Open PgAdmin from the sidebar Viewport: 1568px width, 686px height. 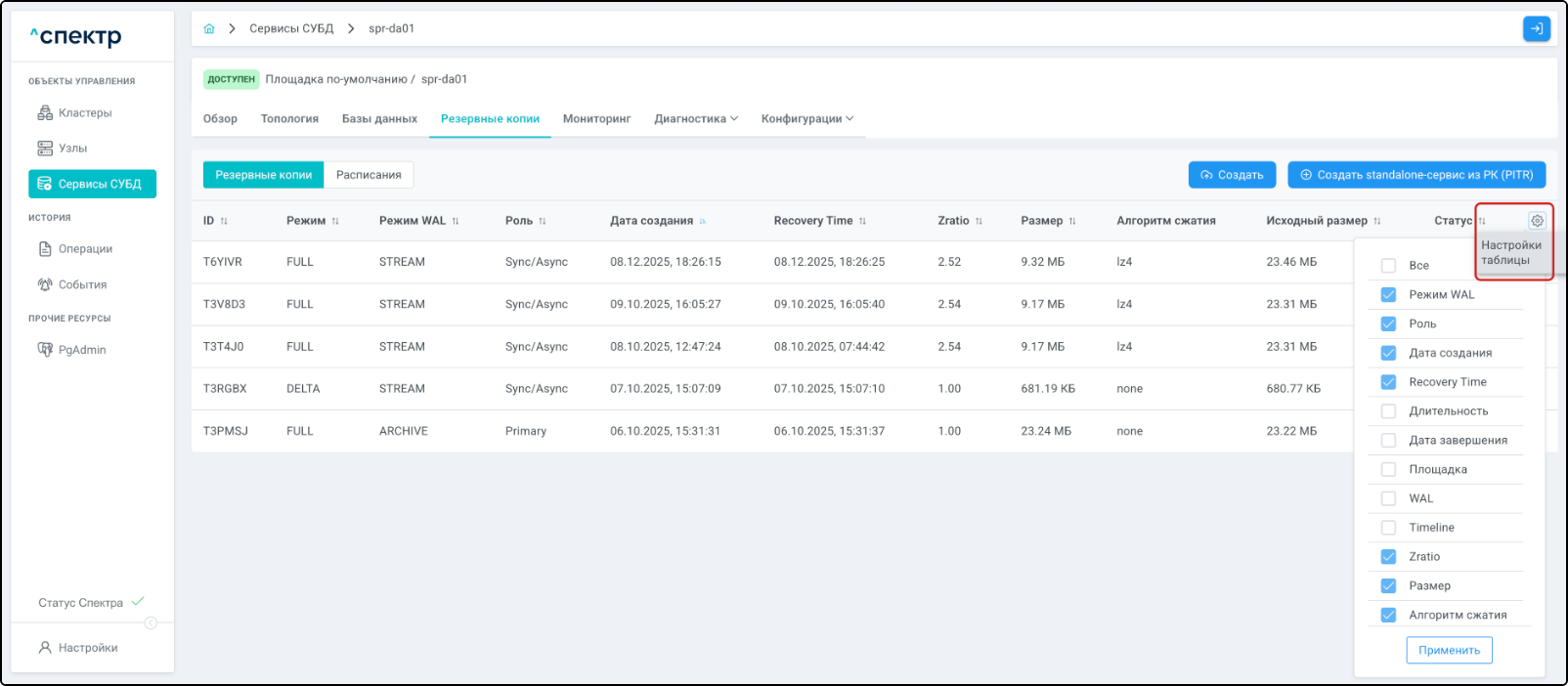(82, 350)
